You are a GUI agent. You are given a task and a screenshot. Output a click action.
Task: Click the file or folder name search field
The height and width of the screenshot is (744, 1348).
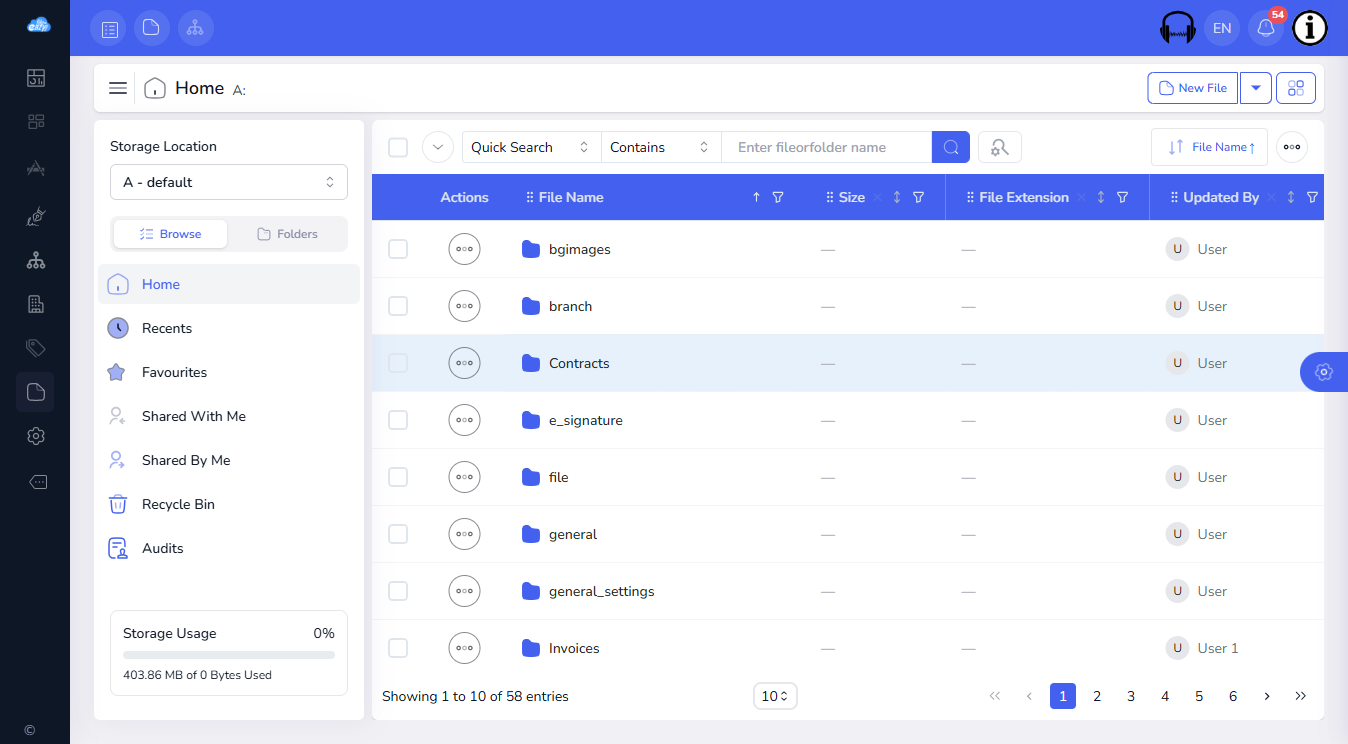tap(827, 147)
